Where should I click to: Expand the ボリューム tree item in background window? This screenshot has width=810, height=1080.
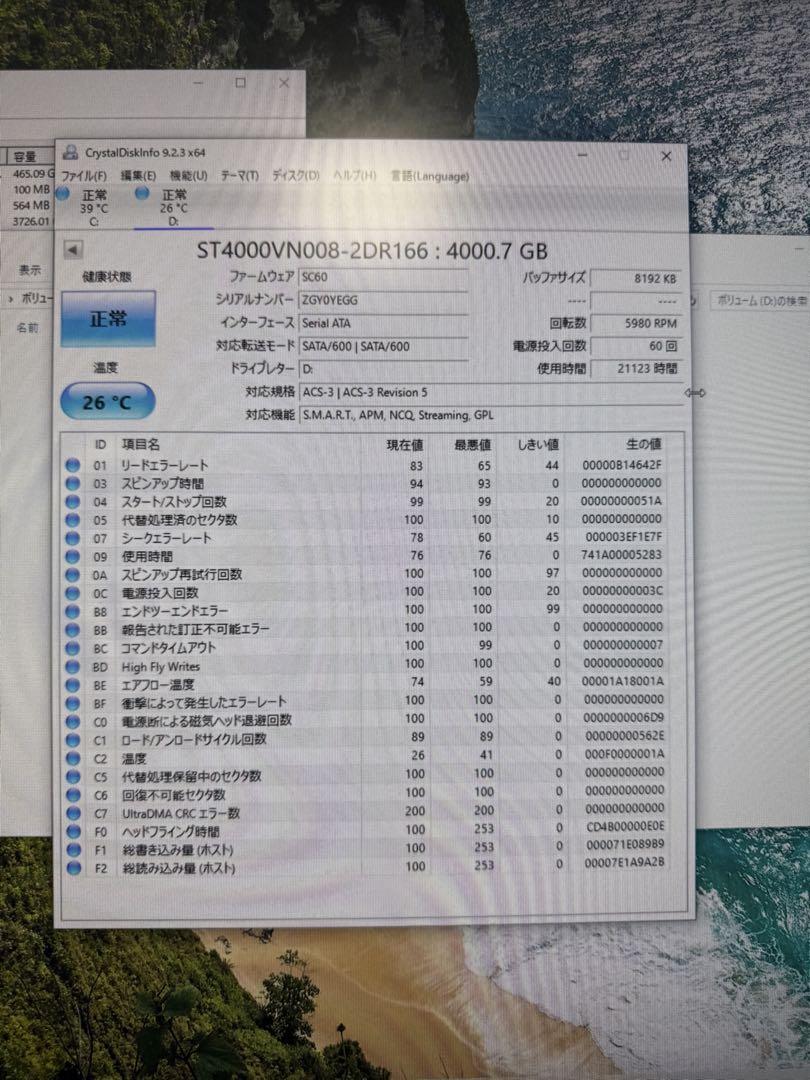10,299
